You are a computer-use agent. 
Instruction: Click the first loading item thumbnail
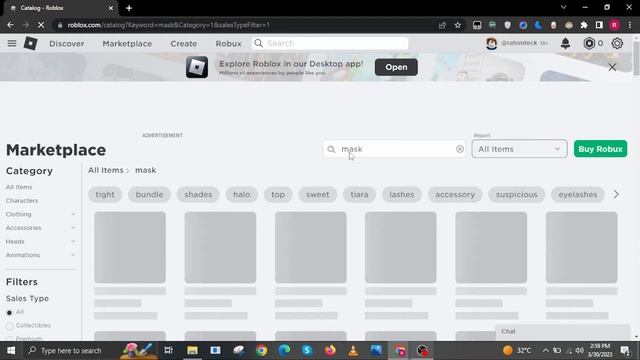[x=130, y=247]
